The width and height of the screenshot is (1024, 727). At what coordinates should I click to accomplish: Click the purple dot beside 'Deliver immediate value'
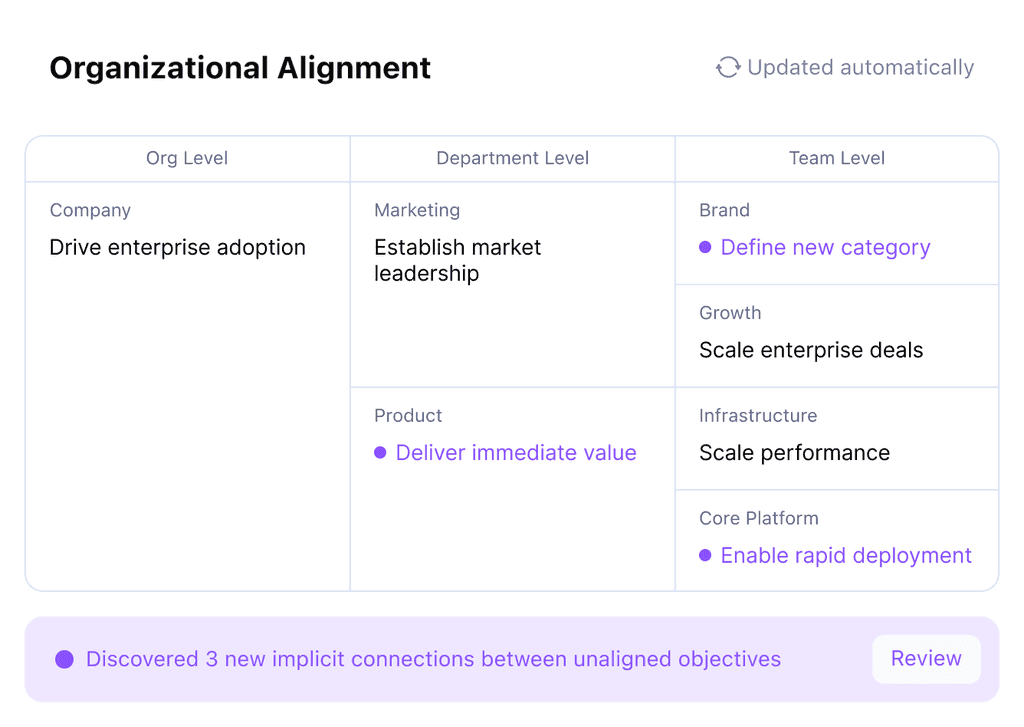pyautogui.click(x=380, y=453)
